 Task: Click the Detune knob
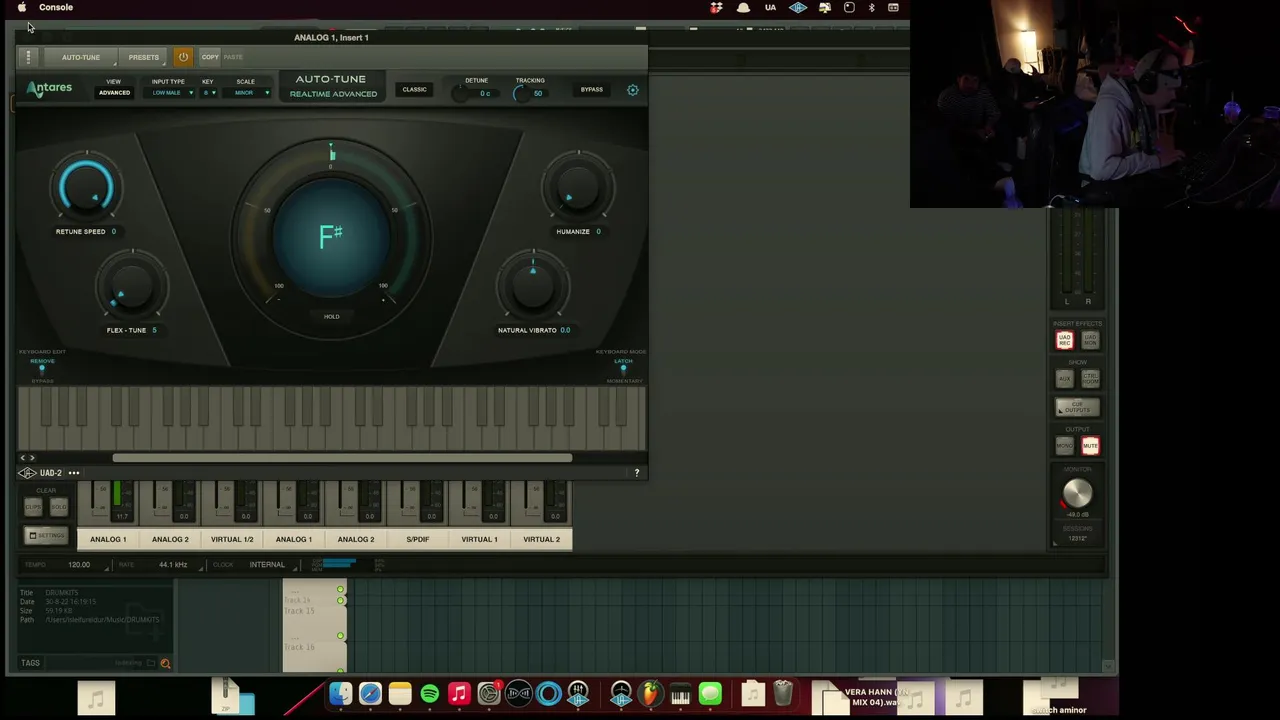(x=461, y=94)
